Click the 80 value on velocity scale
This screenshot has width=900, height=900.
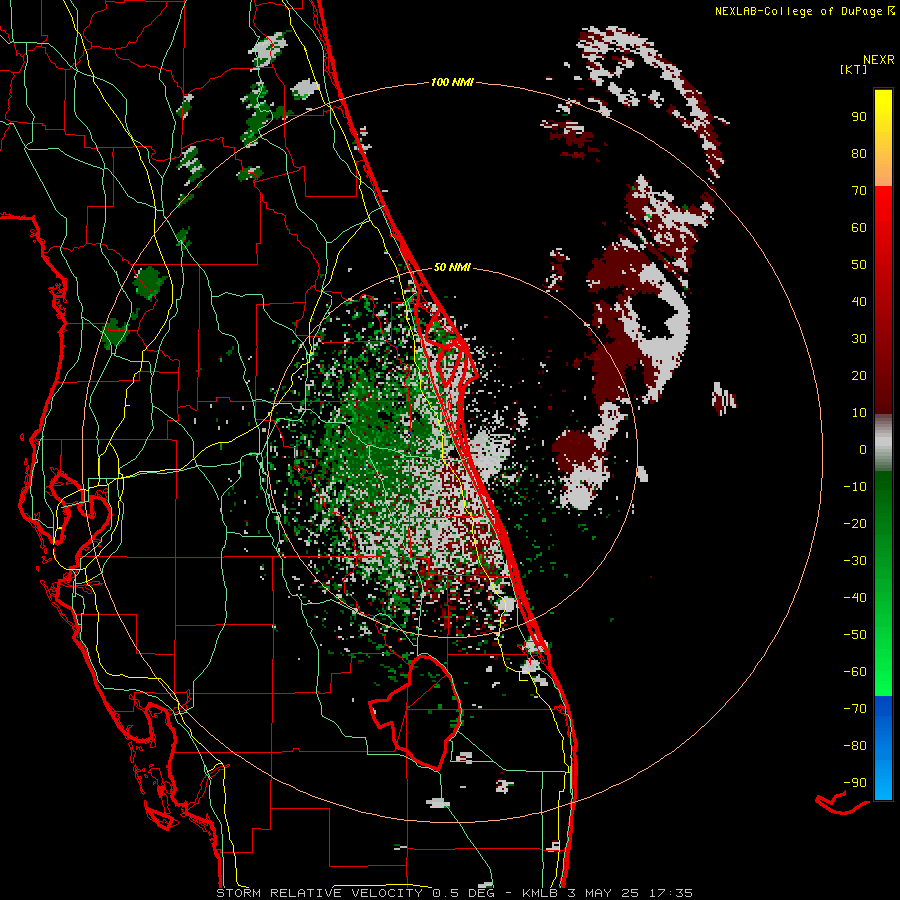pos(859,154)
